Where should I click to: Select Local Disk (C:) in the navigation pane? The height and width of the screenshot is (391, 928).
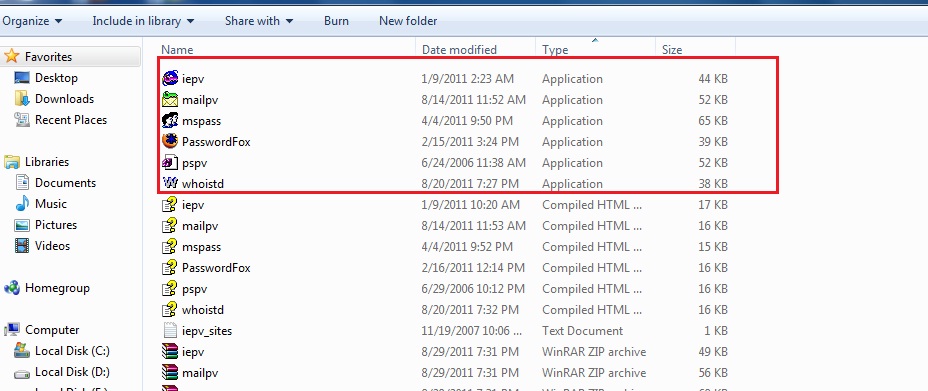72,351
